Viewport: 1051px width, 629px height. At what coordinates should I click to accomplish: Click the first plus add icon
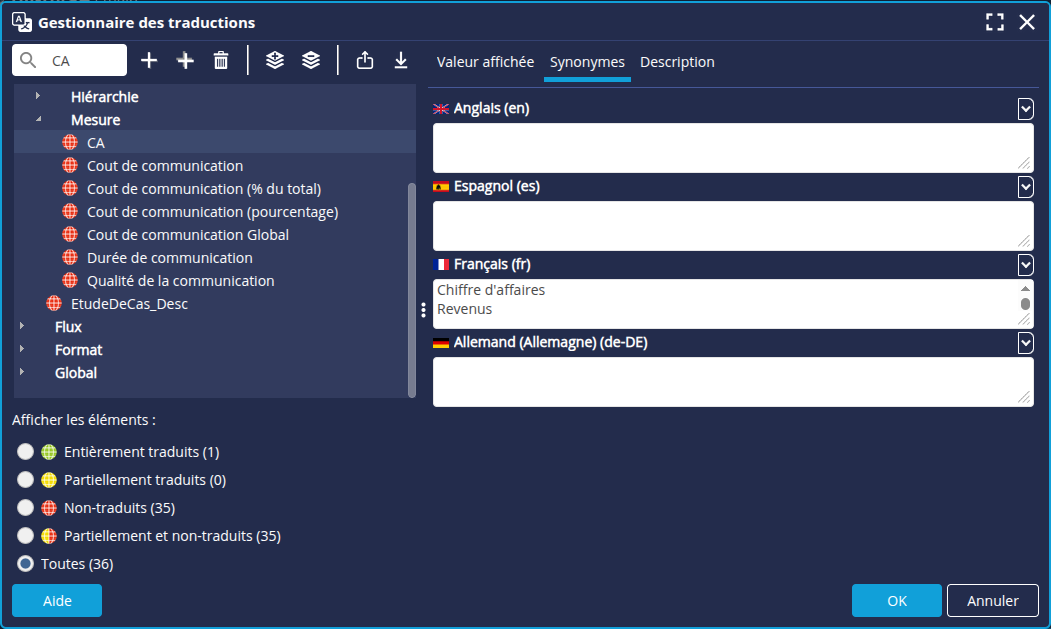click(149, 61)
